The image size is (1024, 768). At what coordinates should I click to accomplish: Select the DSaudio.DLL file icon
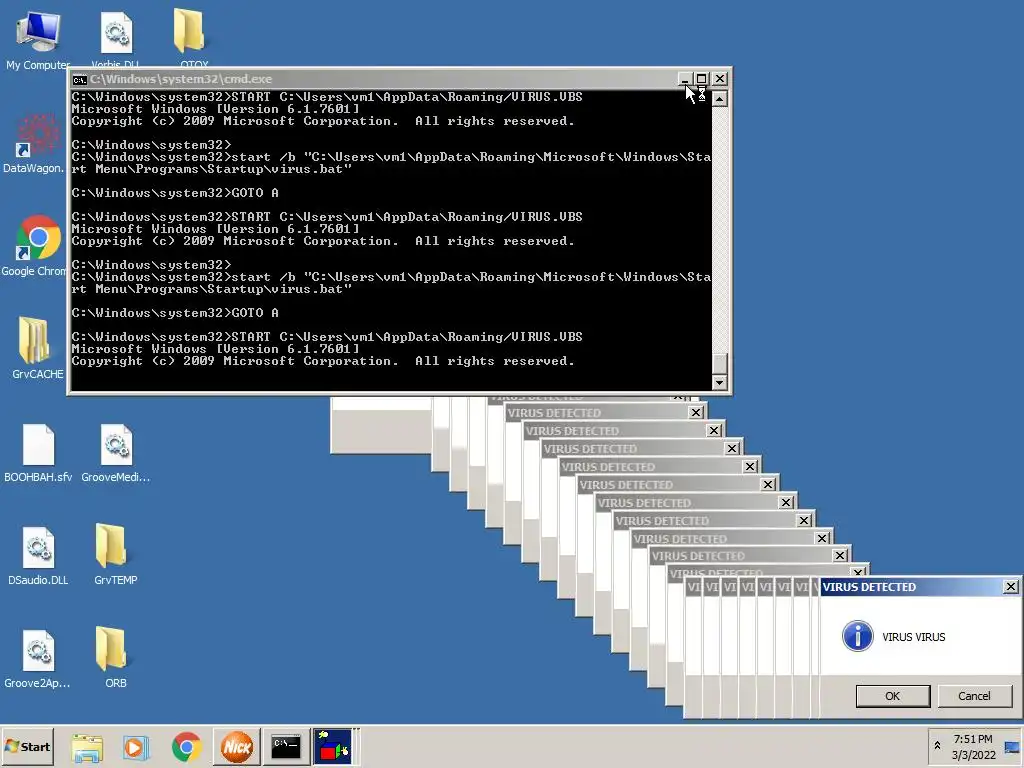pos(38,555)
